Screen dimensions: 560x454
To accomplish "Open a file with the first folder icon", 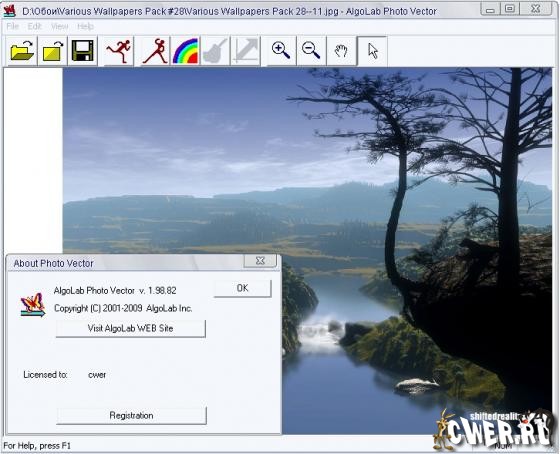I will click(x=22, y=51).
